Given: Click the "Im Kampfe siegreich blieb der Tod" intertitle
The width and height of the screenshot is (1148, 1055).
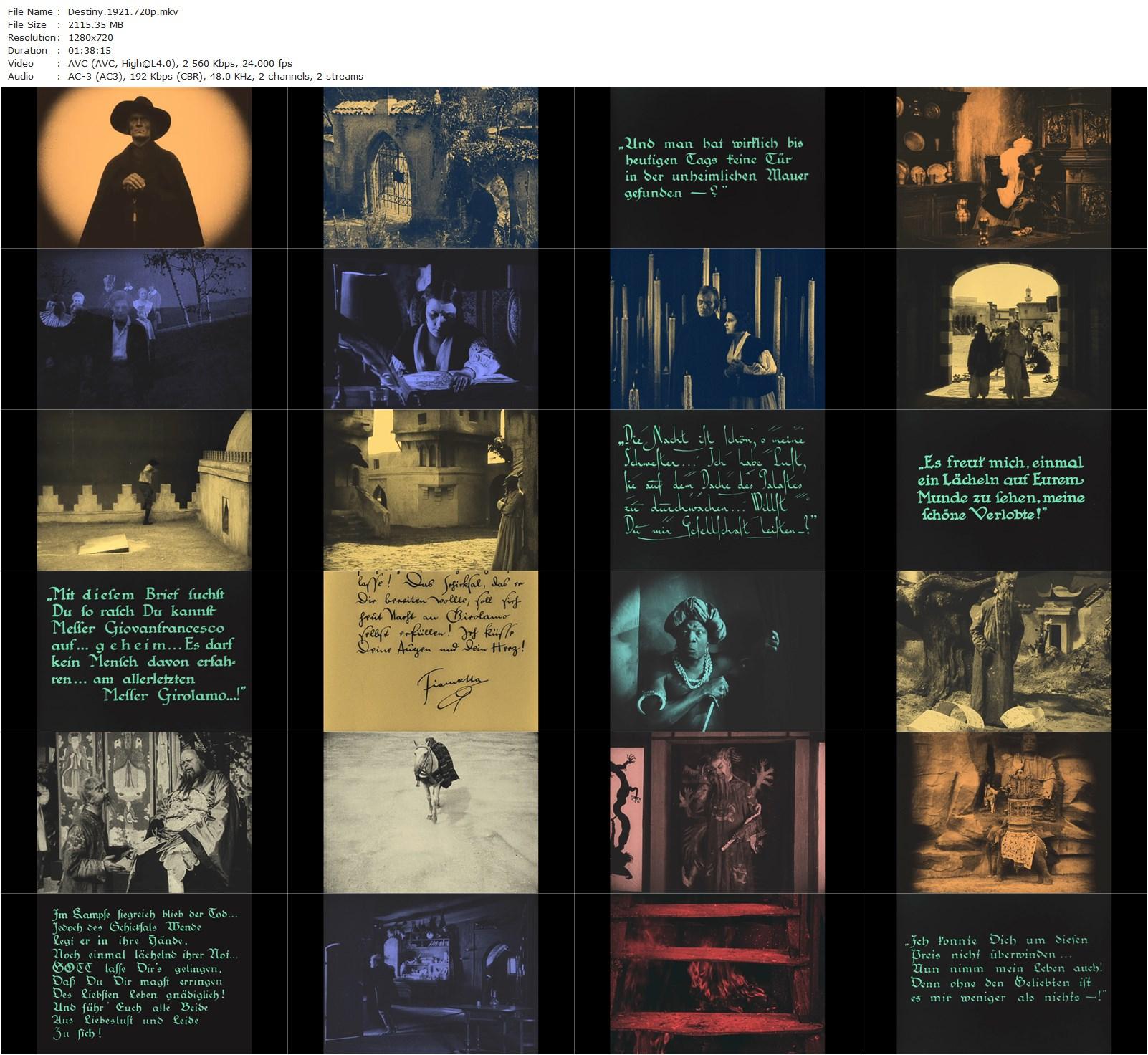Looking at the screenshot, I should [x=144, y=974].
